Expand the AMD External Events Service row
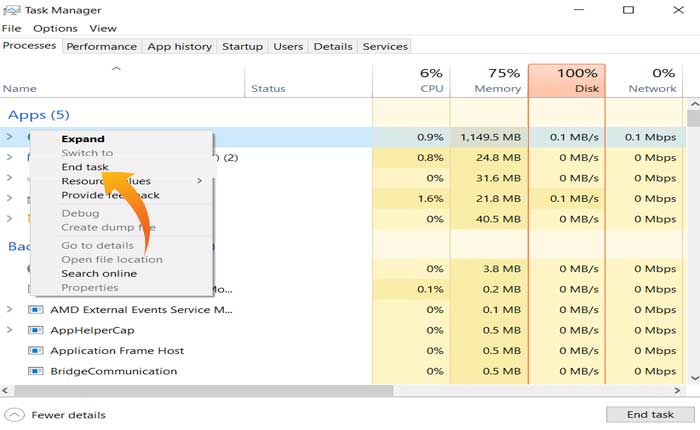The height and width of the screenshot is (430, 700). 10,310
